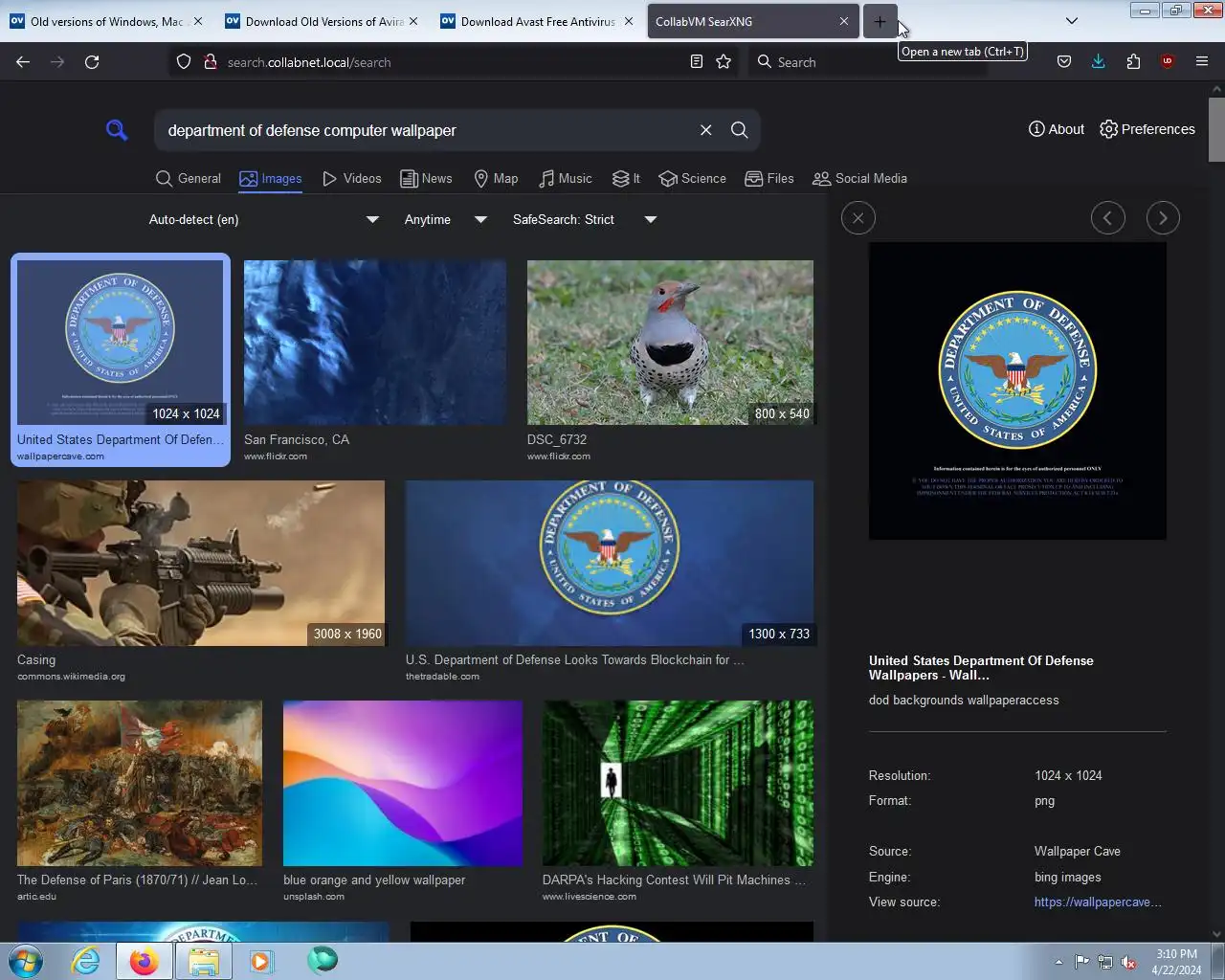Image resolution: width=1225 pixels, height=980 pixels.
Task: Switch to Download Old Versions of Avira tab
Action: [321, 21]
